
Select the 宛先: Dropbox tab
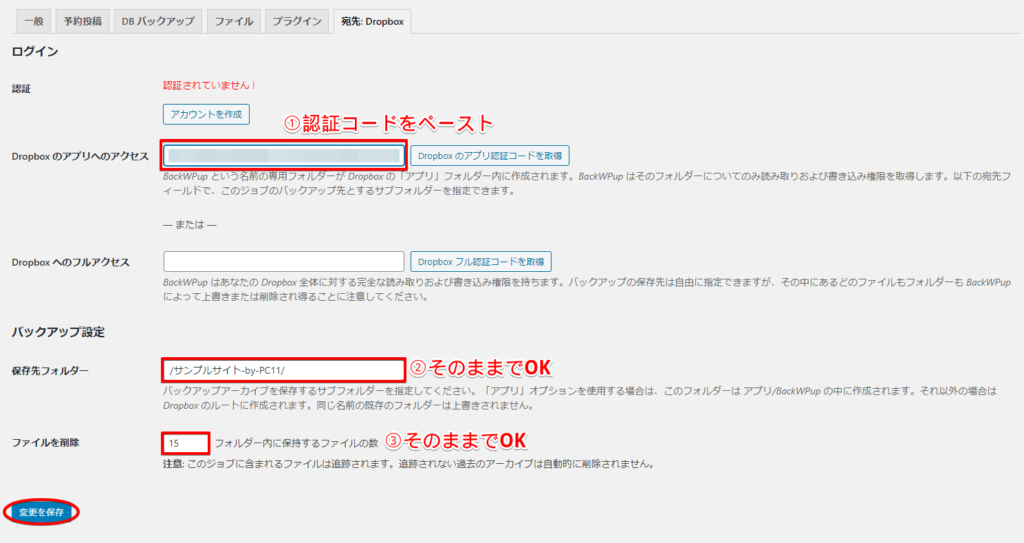coord(372,22)
